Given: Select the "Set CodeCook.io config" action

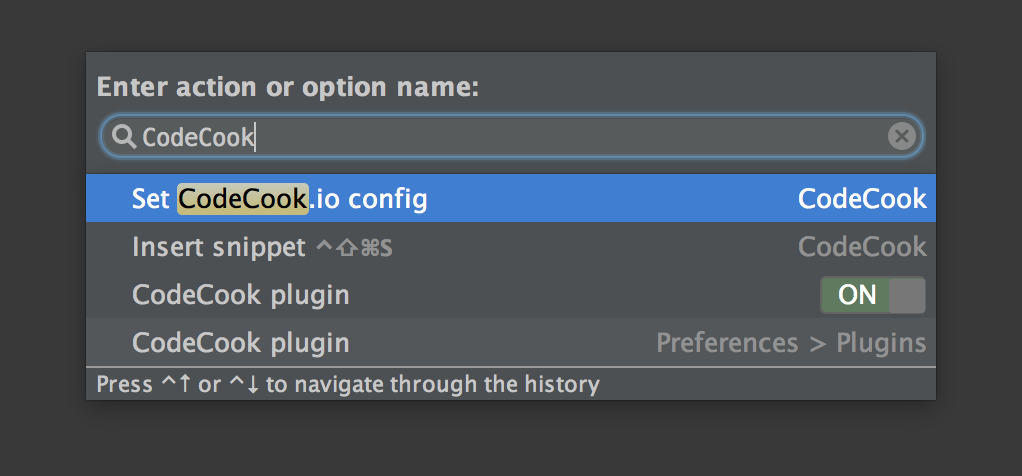Looking at the screenshot, I should 280,199.
